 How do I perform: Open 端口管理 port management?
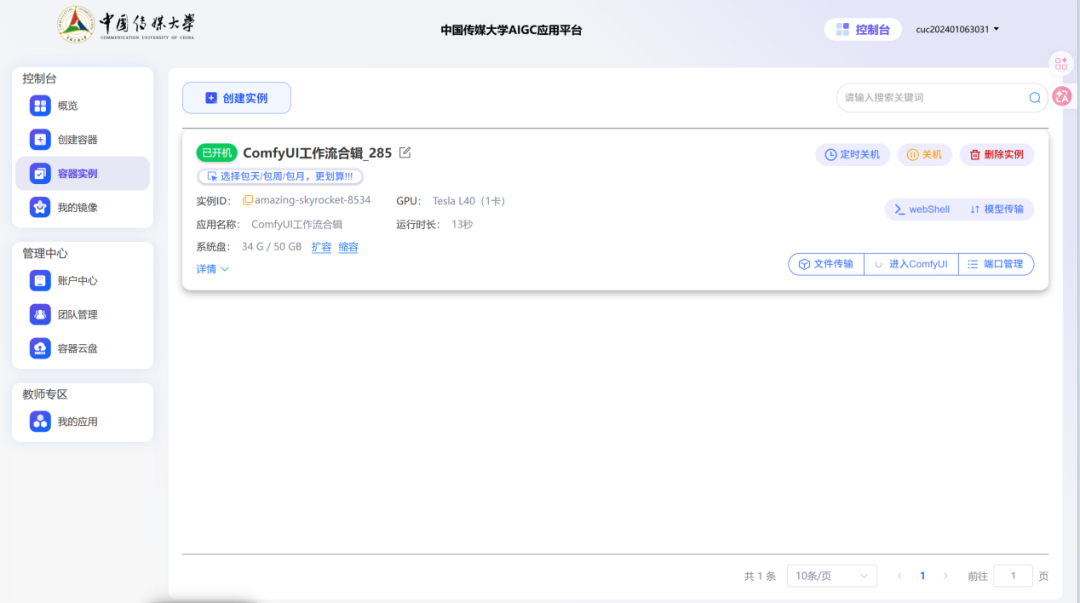996,264
